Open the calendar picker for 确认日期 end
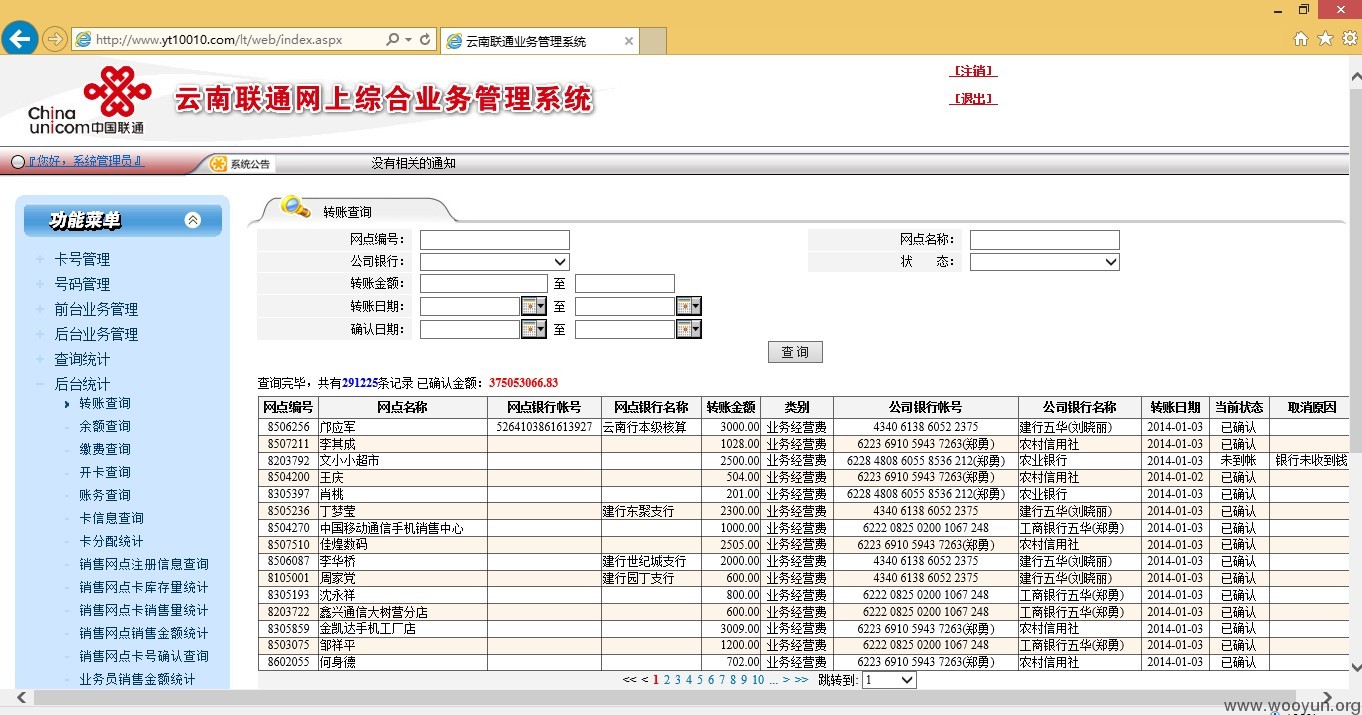1362x715 pixels. (x=689, y=329)
